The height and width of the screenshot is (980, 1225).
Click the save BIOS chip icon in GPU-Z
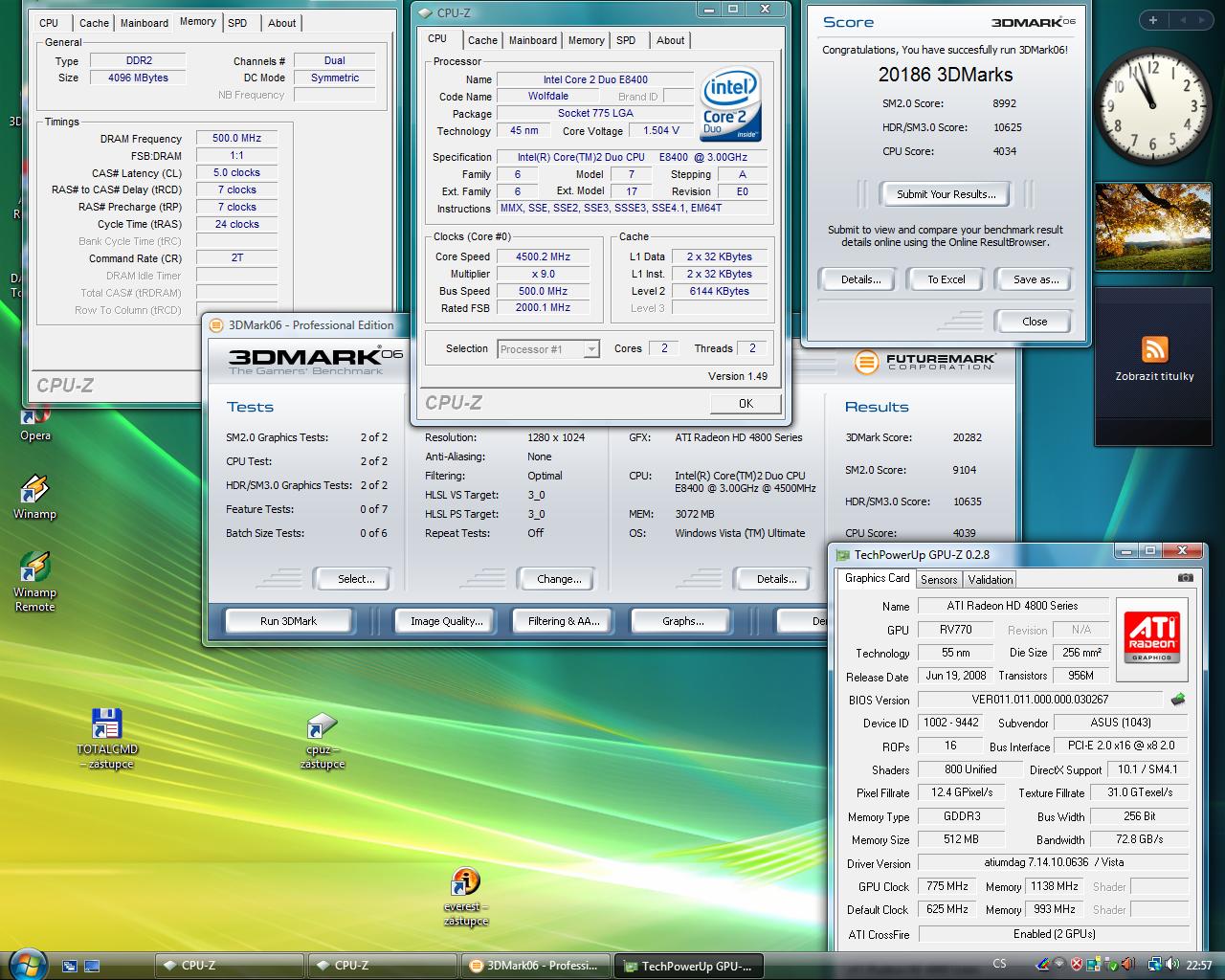1178,700
